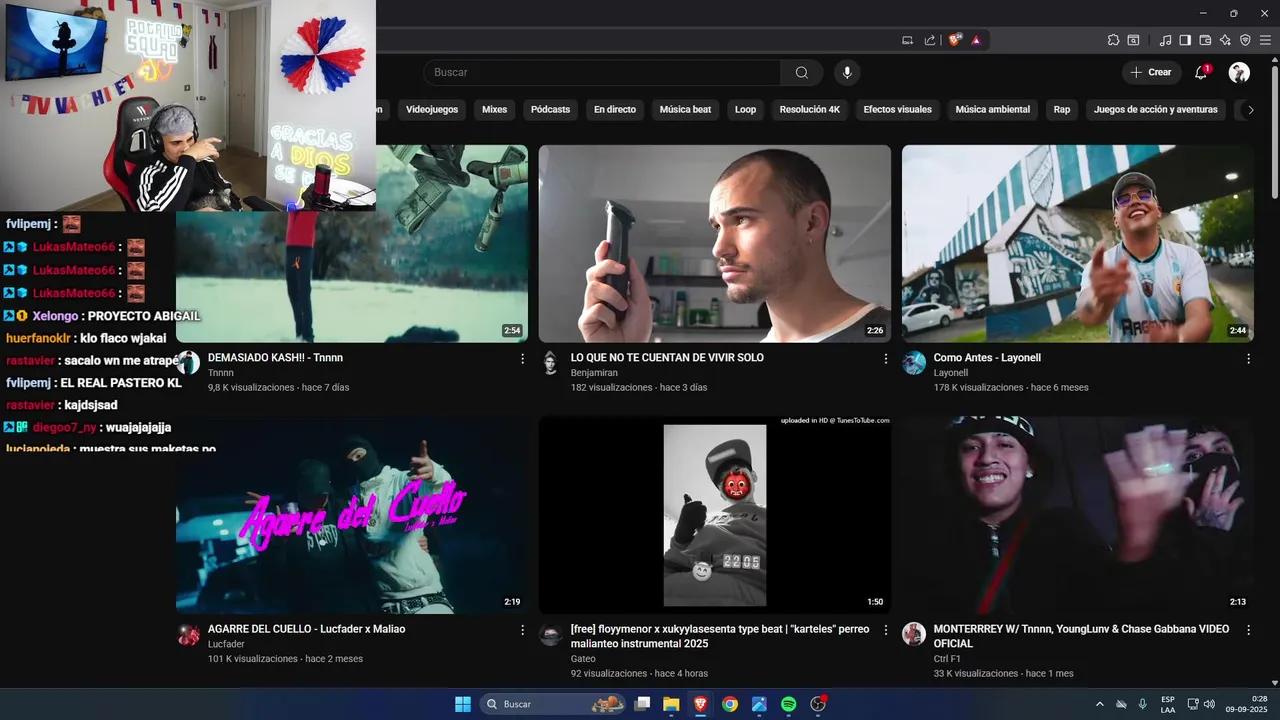Select the Loop filter chip
The height and width of the screenshot is (720, 1280).
(745, 110)
